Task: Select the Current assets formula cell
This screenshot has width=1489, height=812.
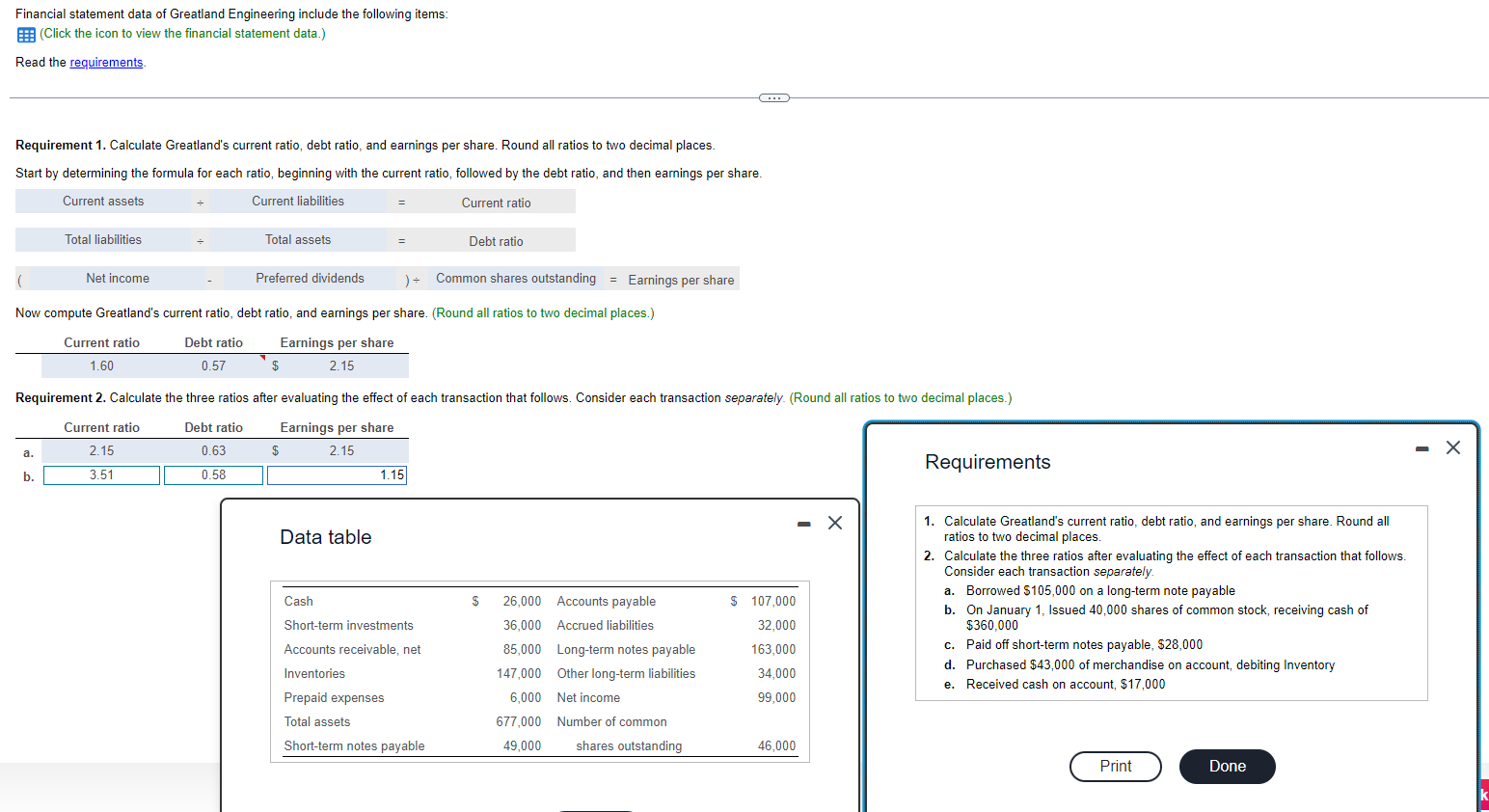Action: (101, 201)
